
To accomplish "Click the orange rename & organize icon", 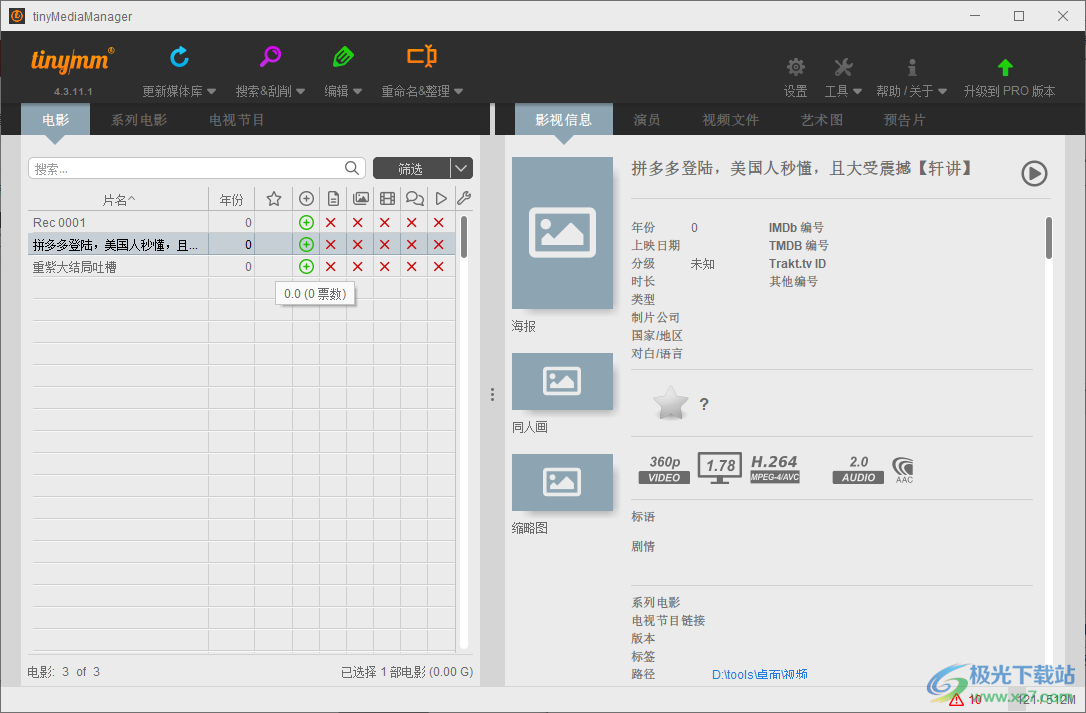I will point(422,56).
